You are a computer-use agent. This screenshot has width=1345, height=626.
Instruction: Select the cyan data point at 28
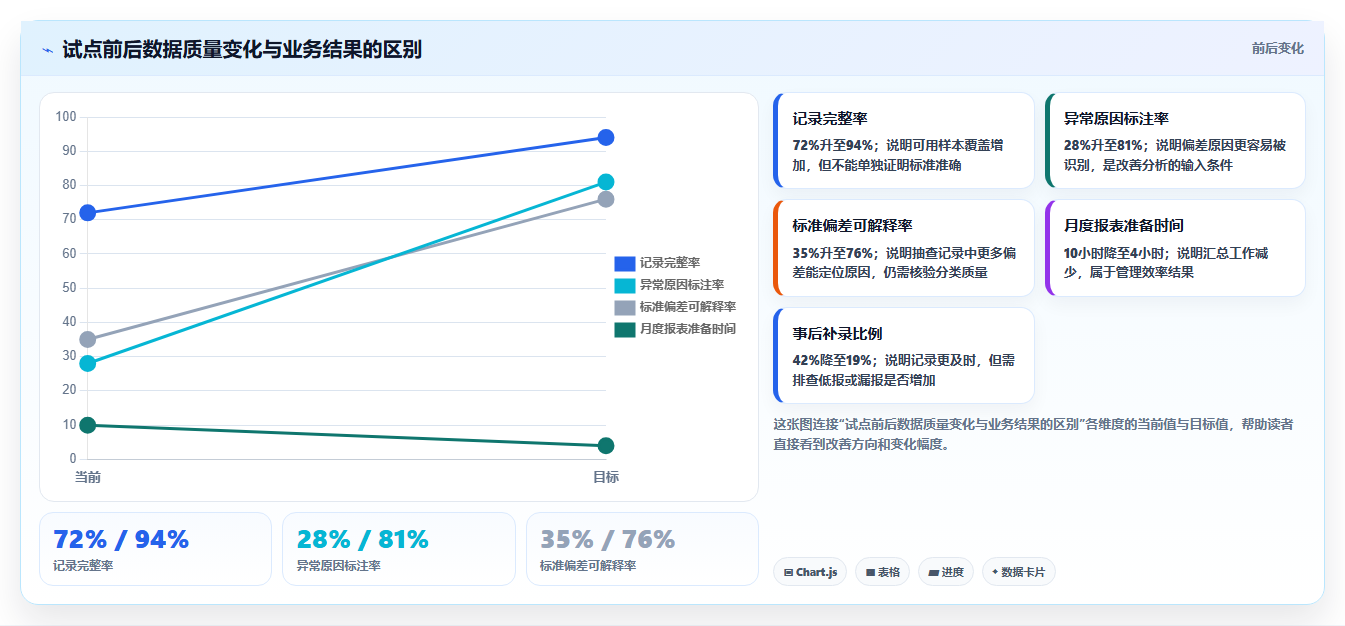88,363
